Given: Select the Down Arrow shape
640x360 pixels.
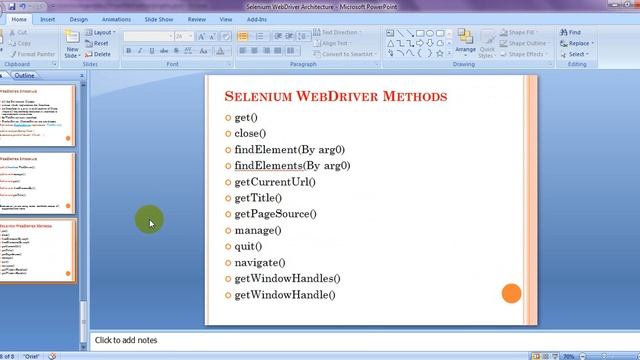Looking at the screenshot, I should click(x=430, y=43).
